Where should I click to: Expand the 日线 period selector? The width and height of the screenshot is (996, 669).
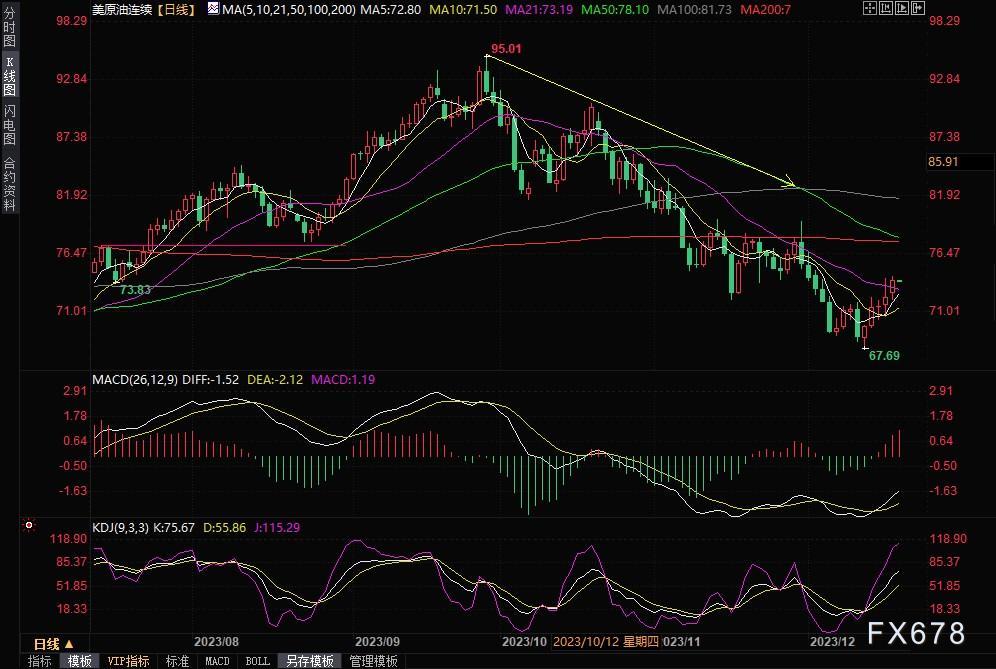tap(53, 644)
